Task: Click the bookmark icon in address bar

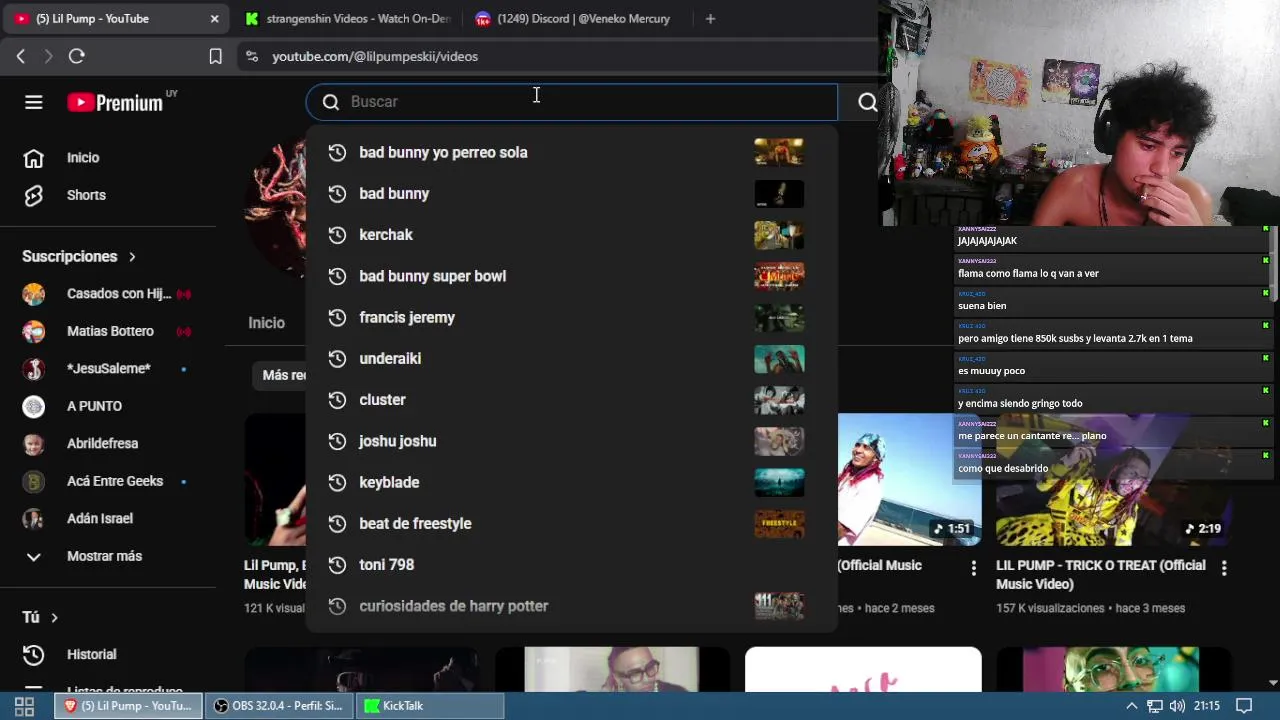Action: [215, 57]
